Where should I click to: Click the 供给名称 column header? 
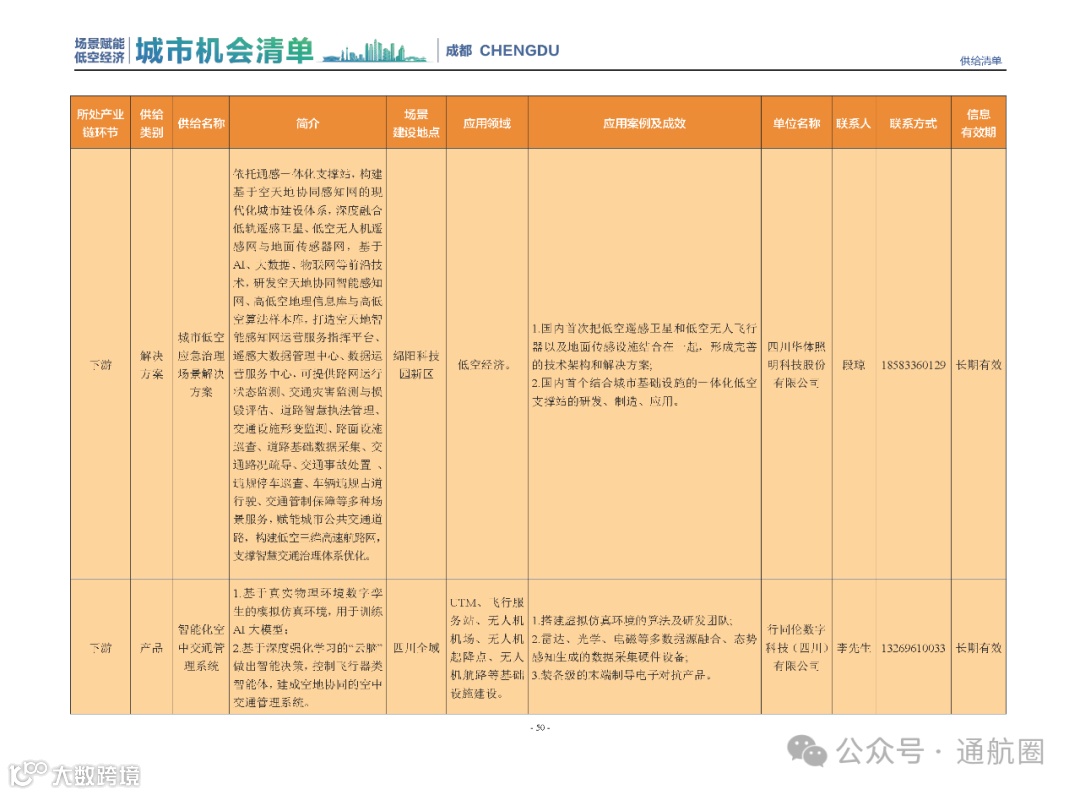pyautogui.click(x=201, y=123)
